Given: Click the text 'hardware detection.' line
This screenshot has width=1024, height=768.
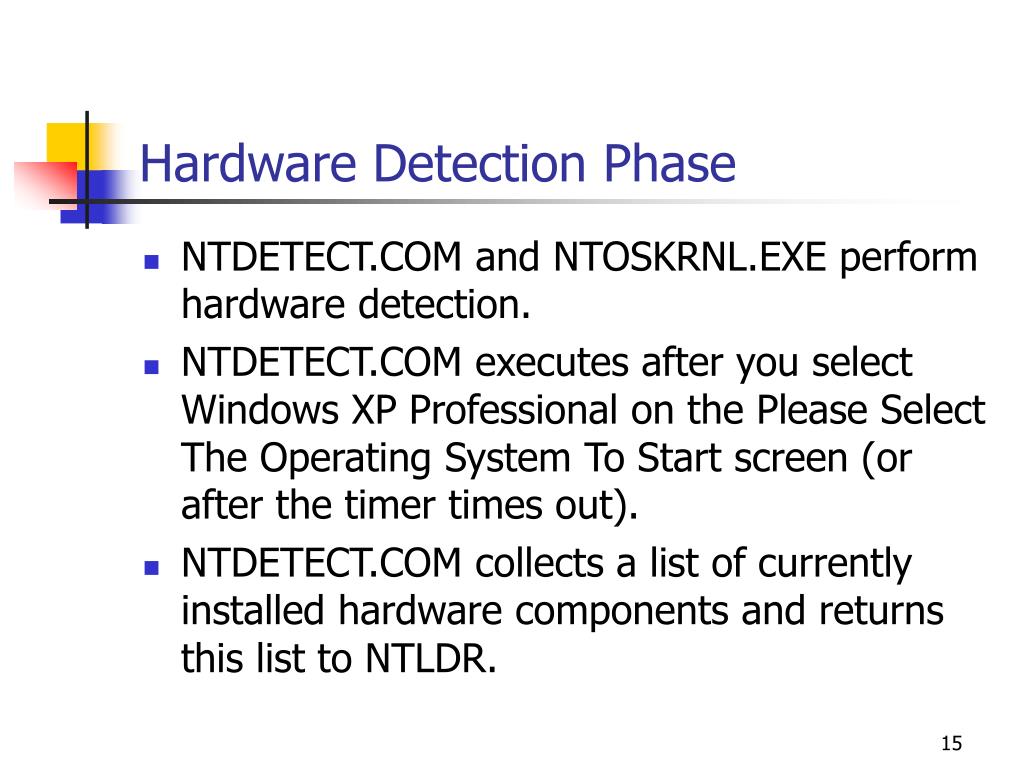Looking at the screenshot, I should (x=356, y=305).
